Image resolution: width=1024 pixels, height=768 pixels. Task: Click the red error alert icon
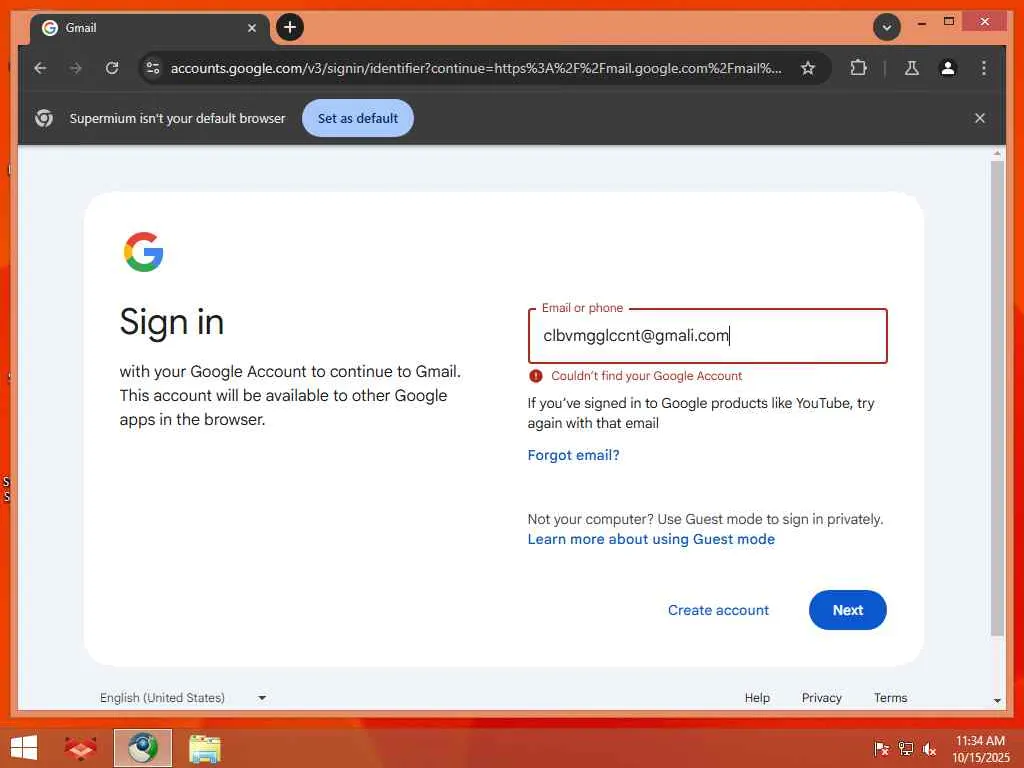click(536, 376)
